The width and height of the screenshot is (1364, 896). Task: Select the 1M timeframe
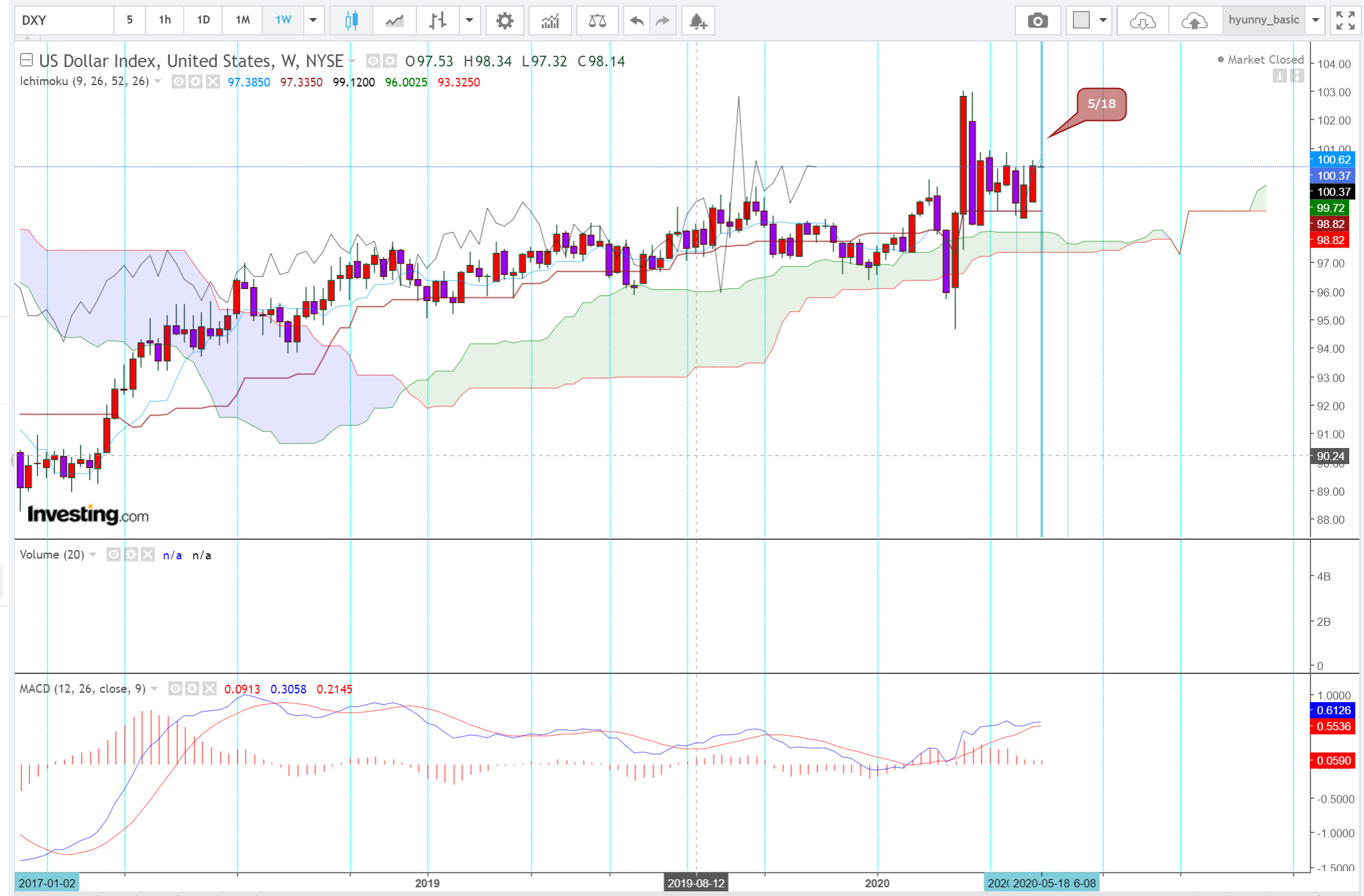pyautogui.click(x=243, y=20)
